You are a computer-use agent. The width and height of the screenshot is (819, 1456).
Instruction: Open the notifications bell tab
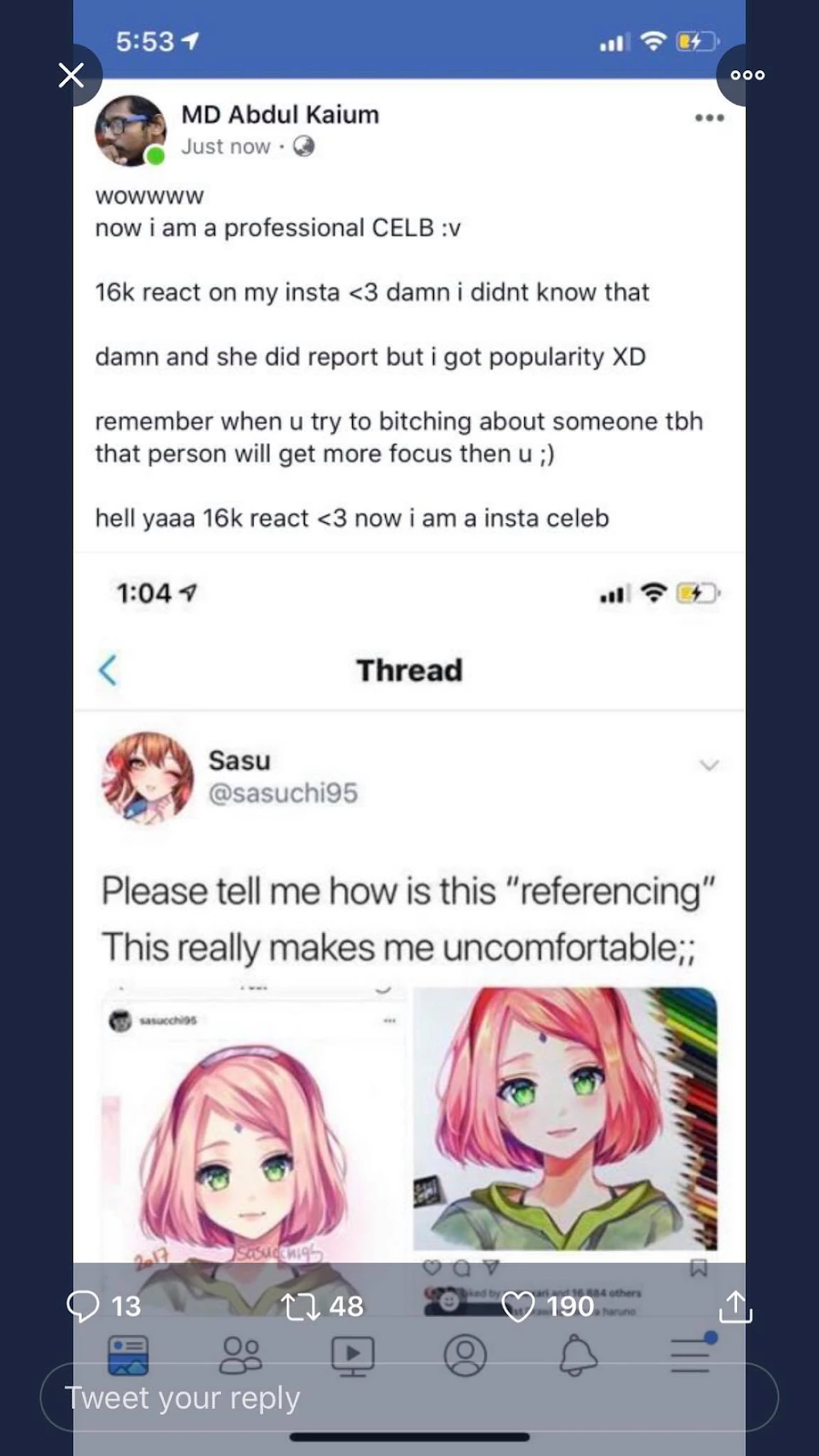tap(578, 1356)
